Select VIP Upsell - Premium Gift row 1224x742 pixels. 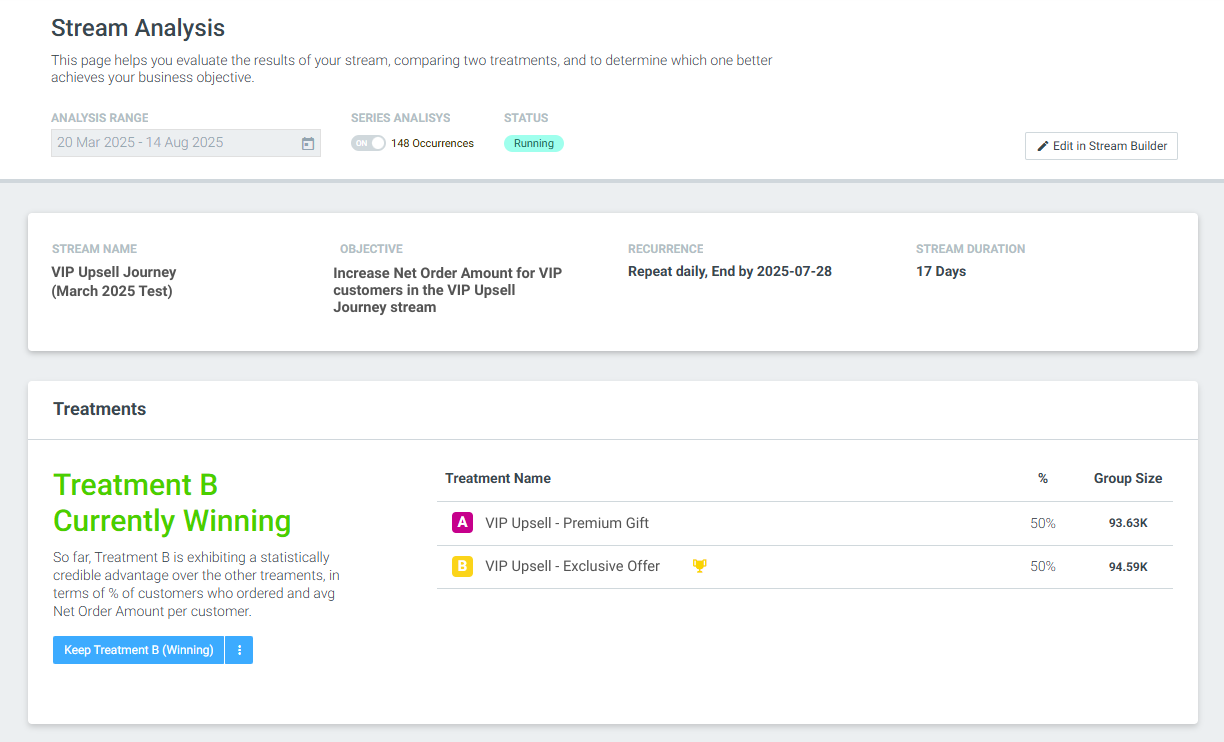click(x=805, y=523)
